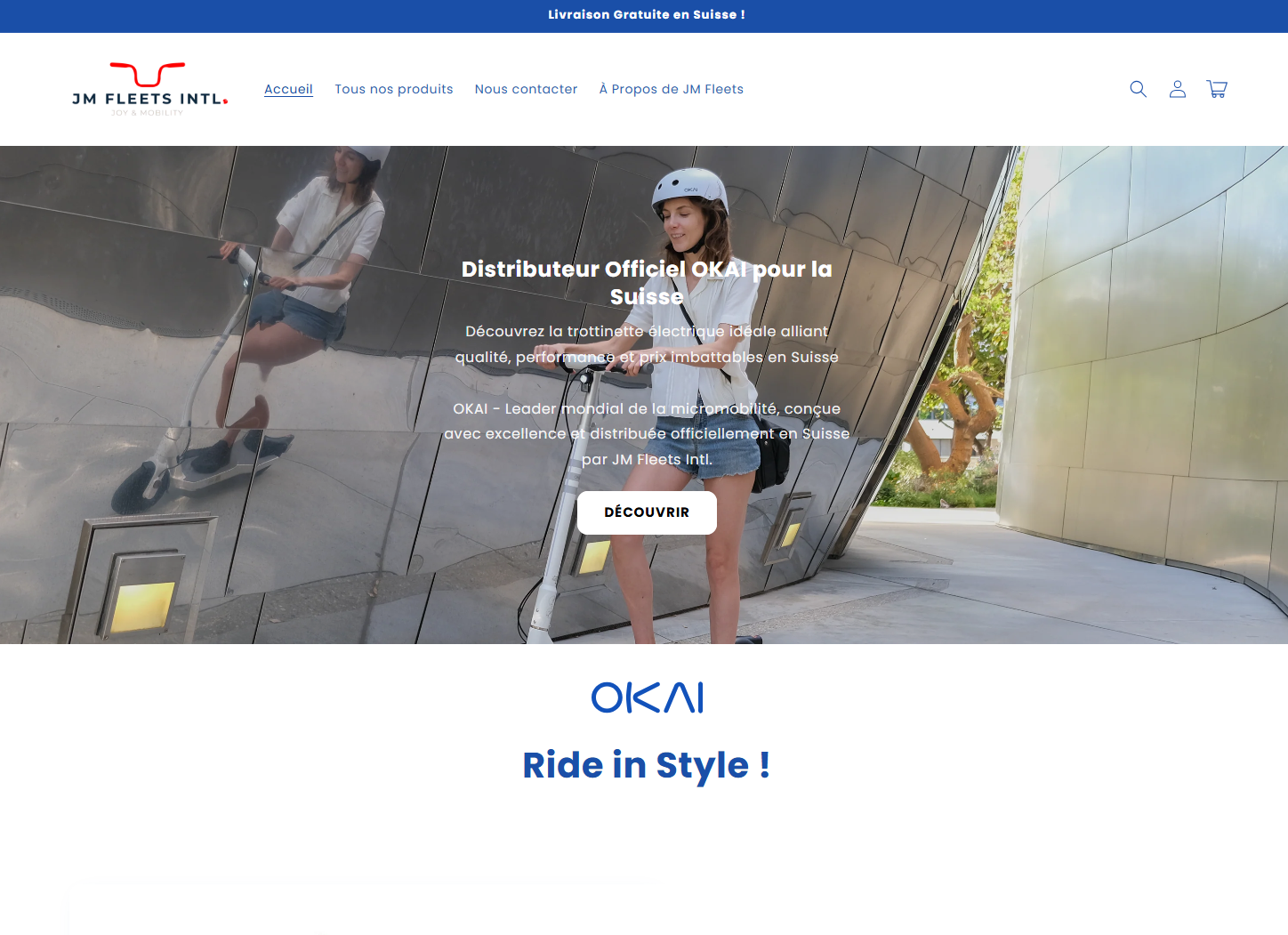
Task: Click the Ride in Style ! heading
Action: click(x=646, y=765)
